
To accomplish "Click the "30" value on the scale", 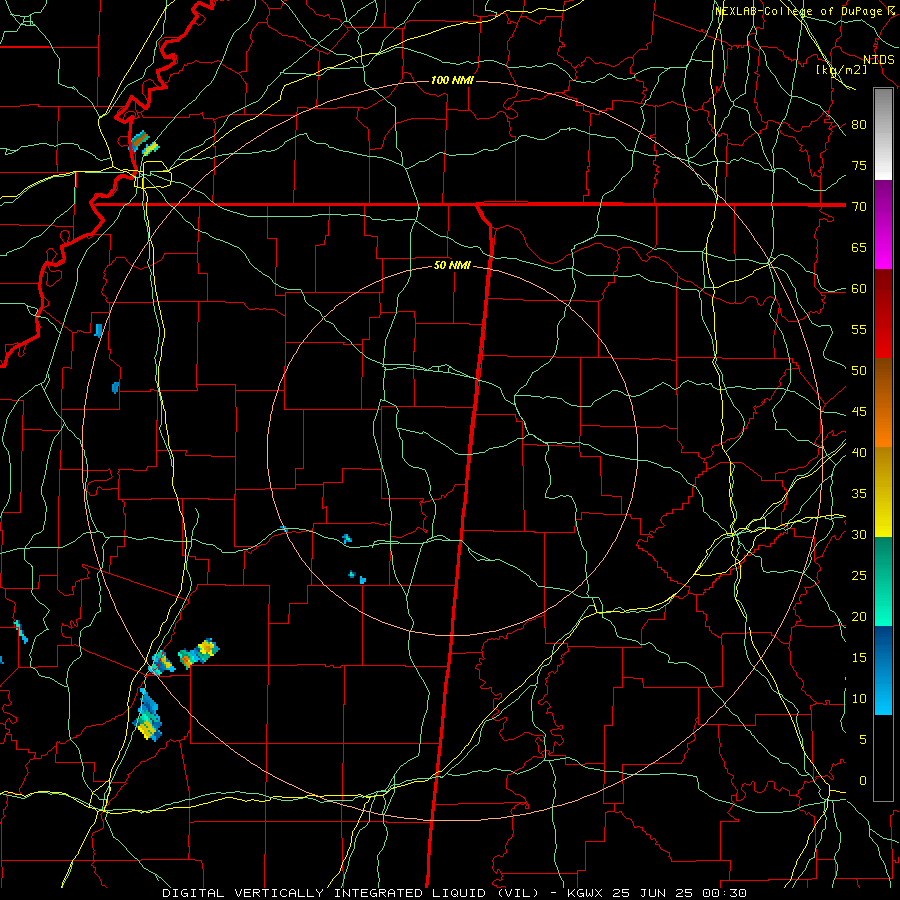I will [x=859, y=534].
